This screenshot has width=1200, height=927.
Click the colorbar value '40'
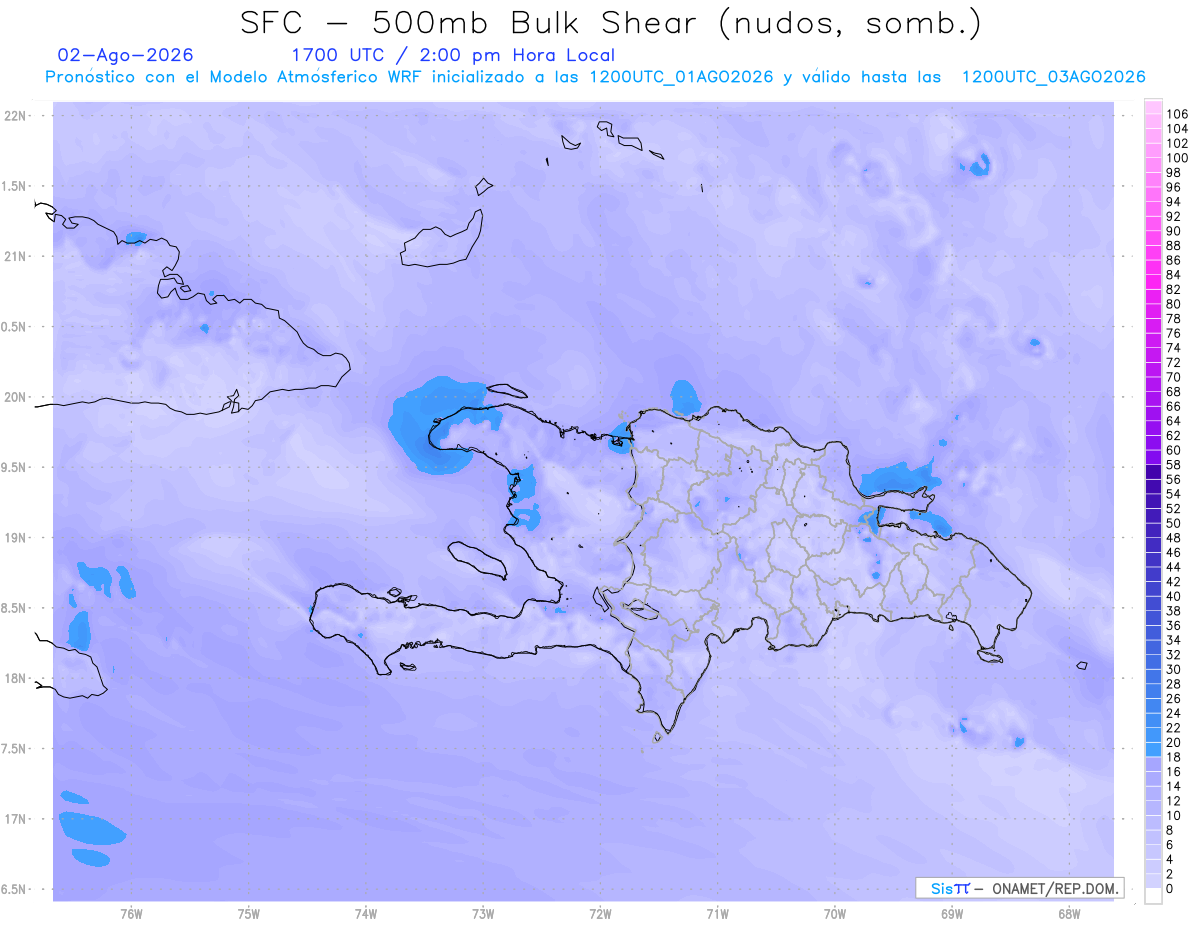click(1174, 596)
